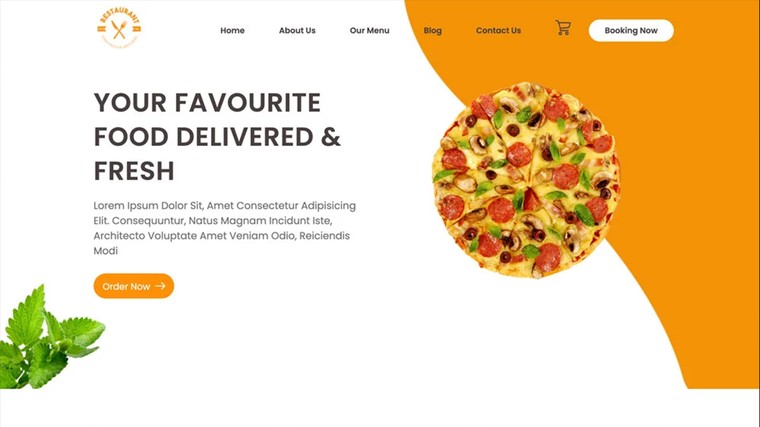Click the 'Architecto Voluptate Amet Veniam' text line
The height and width of the screenshot is (427, 760).
pos(222,236)
